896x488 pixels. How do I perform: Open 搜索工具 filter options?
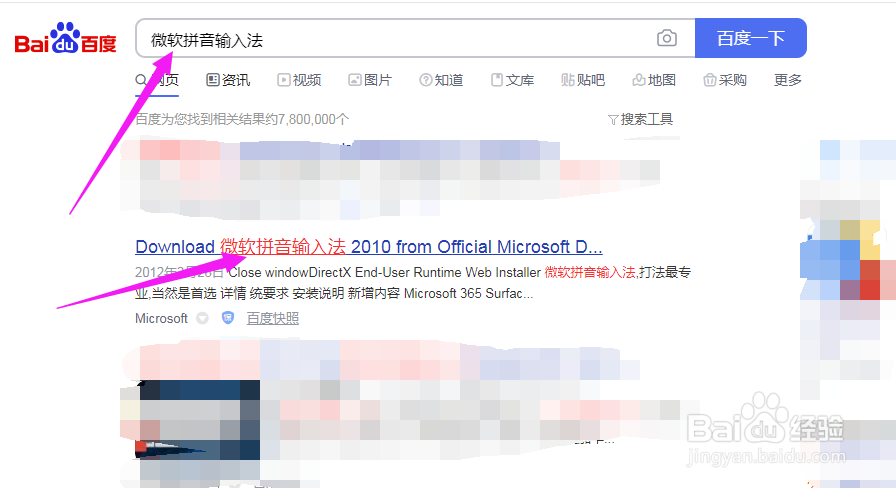point(641,119)
